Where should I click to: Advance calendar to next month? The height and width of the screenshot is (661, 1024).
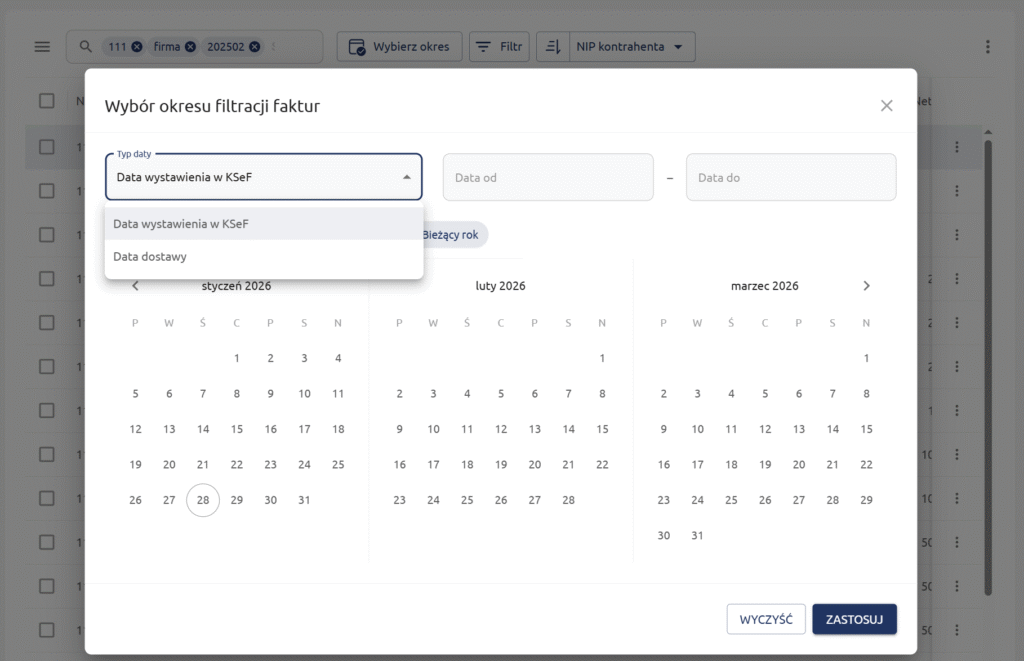pos(866,286)
